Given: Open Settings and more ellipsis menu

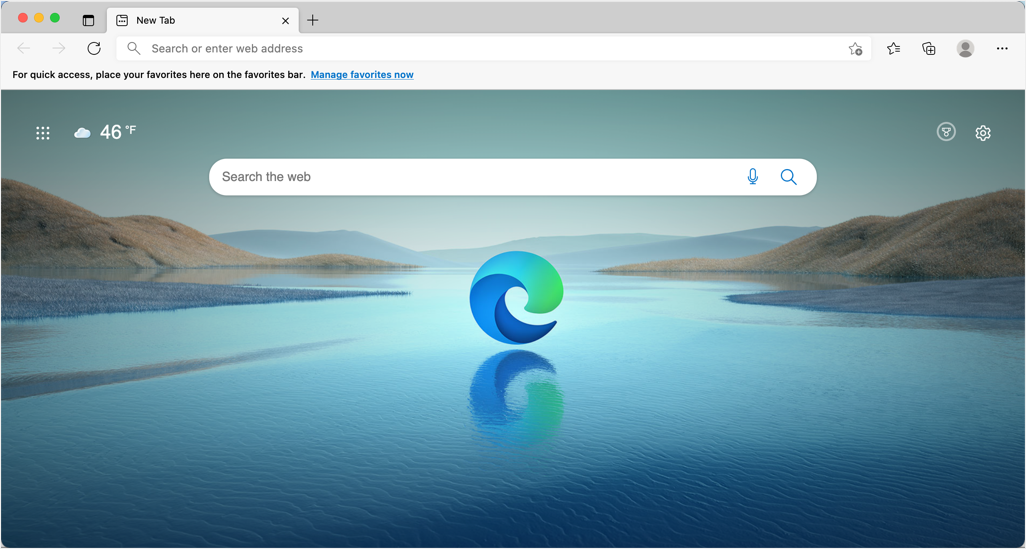Looking at the screenshot, I should coord(1002,48).
